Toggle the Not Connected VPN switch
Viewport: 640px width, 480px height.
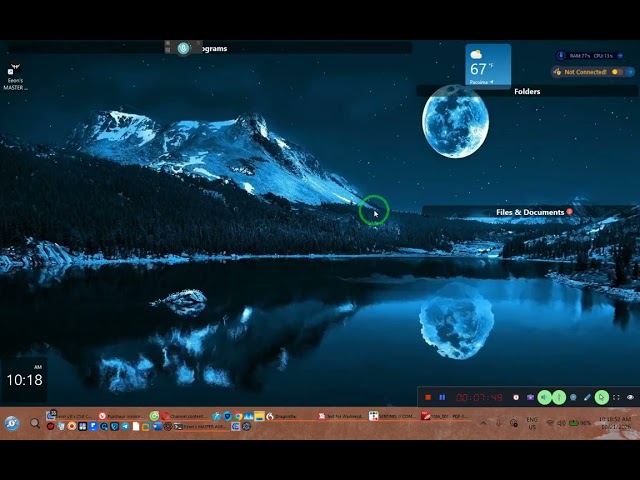tap(617, 72)
